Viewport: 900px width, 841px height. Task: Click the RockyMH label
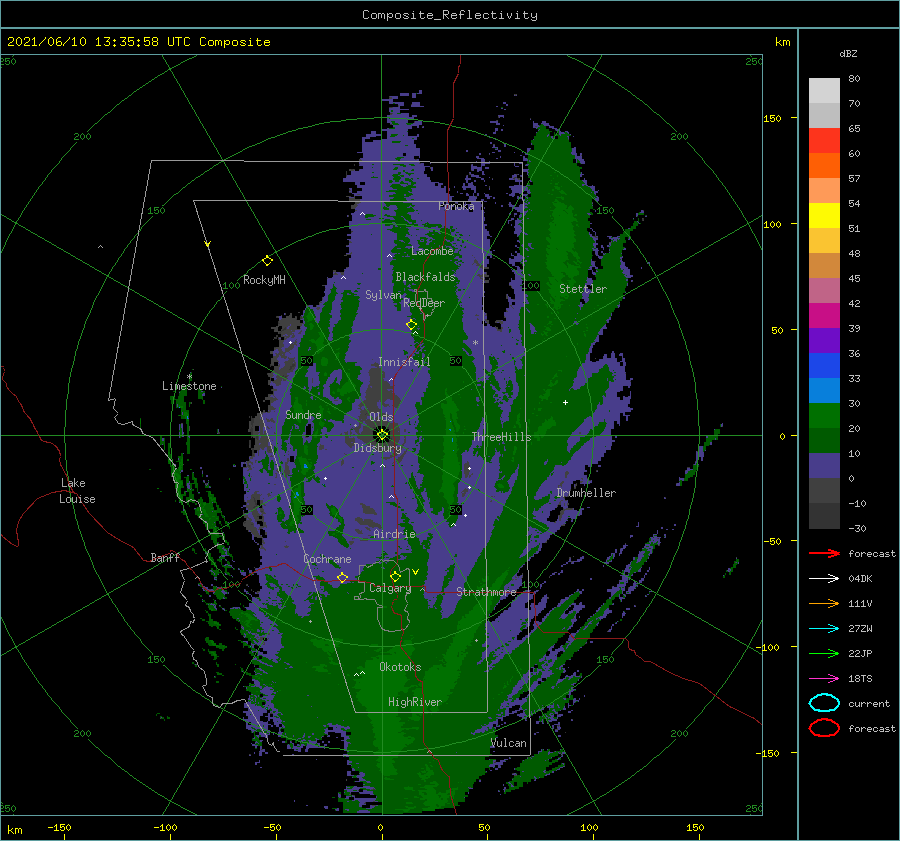pos(264,280)
